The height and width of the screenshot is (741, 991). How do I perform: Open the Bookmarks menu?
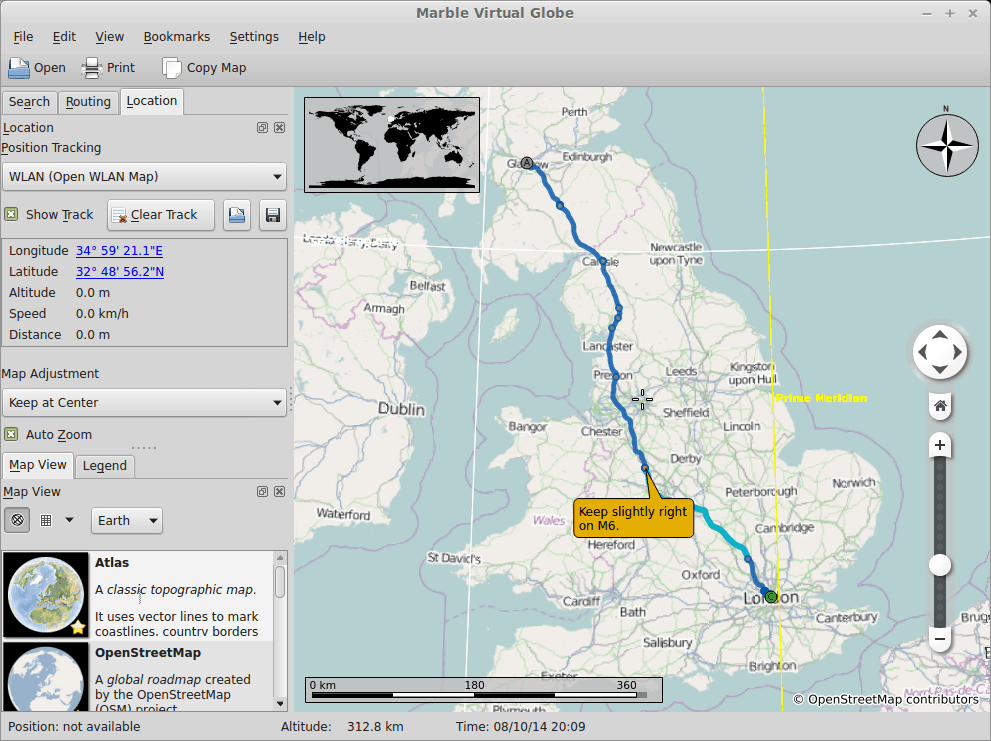[x=176, y=37]
